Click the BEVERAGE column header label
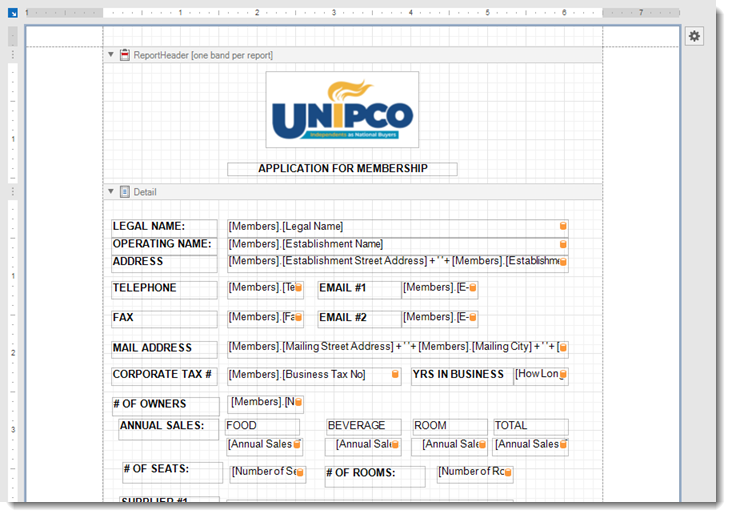This screenshot has width=731, height=517. coord(363,426)
